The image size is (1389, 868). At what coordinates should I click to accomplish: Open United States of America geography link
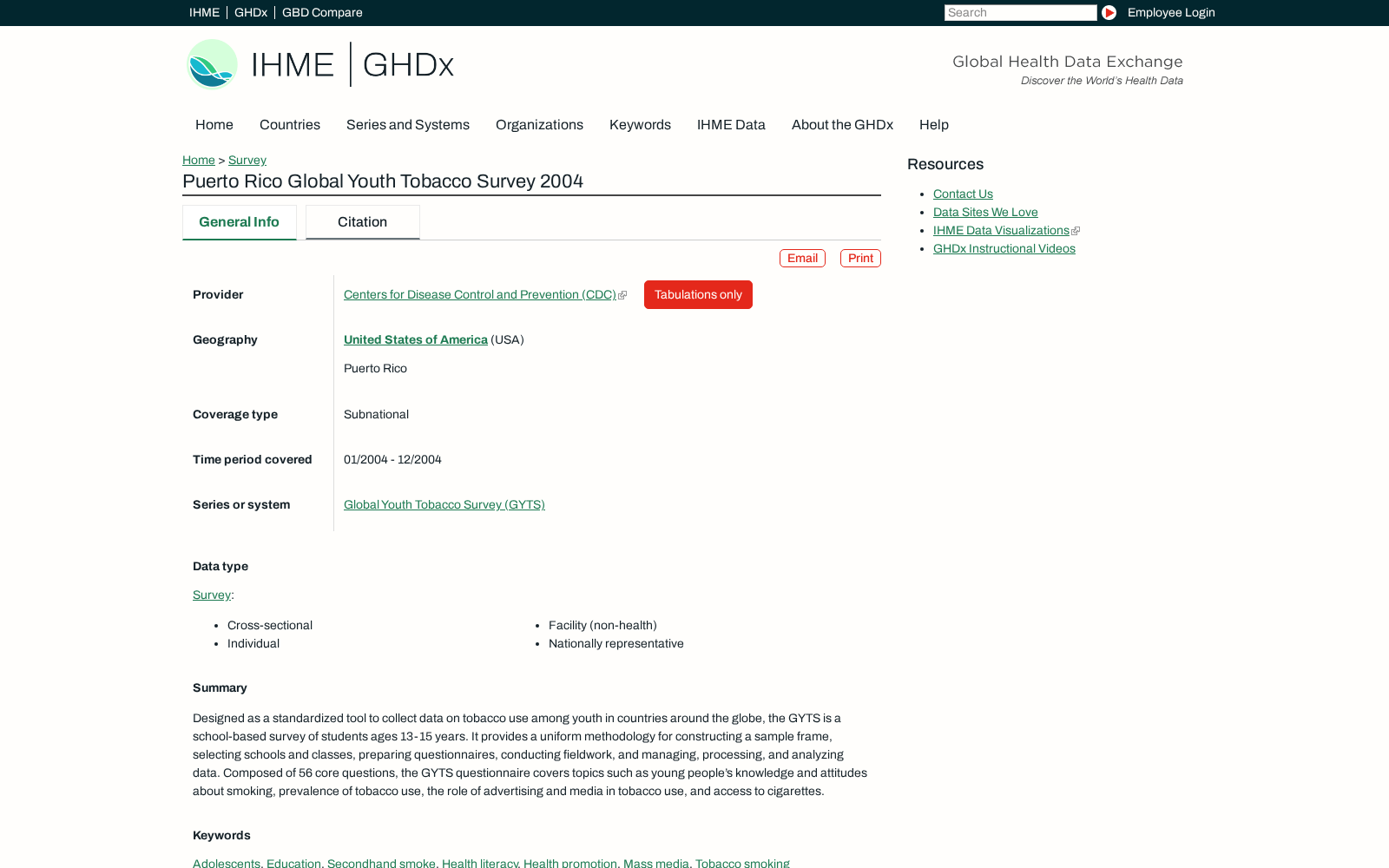coord(416,340)
